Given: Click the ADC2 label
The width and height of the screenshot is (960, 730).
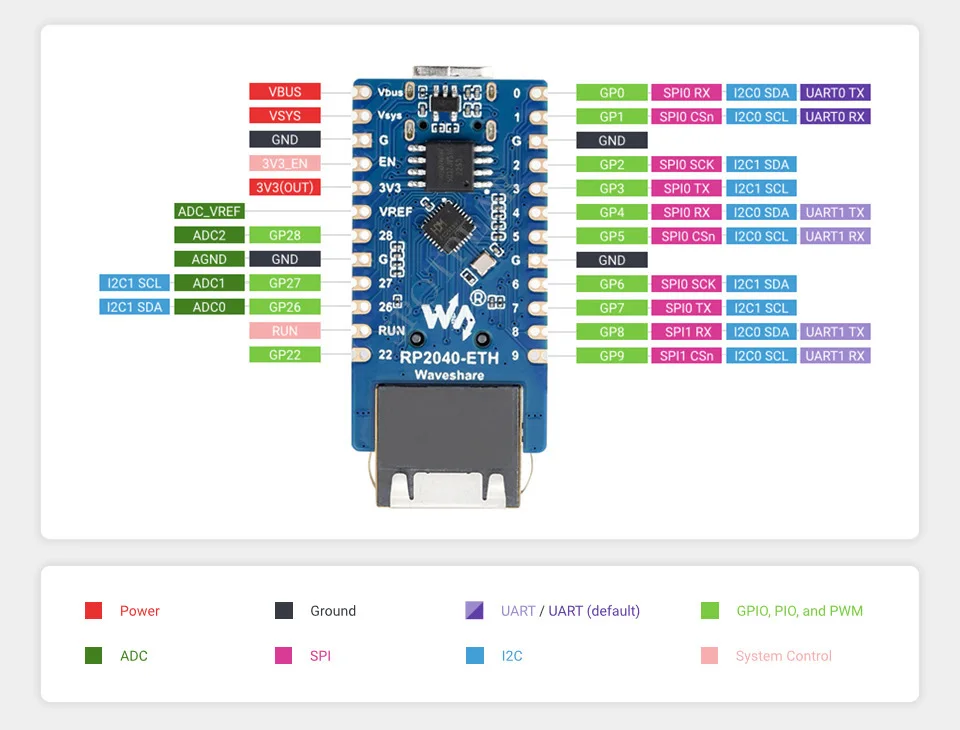Looking at the screenshot, I should click(x=209, y=235).
